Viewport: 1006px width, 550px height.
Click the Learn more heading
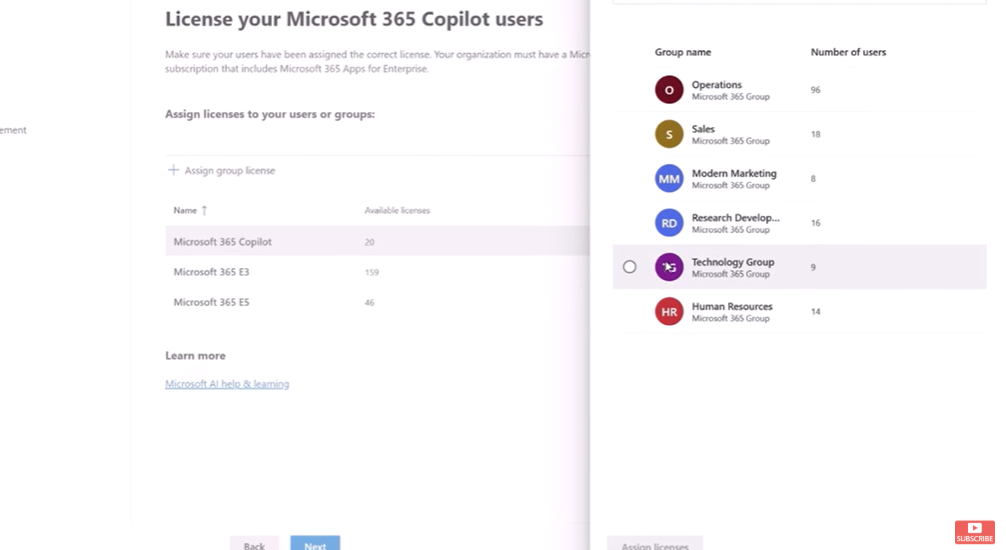pos(195,356)
